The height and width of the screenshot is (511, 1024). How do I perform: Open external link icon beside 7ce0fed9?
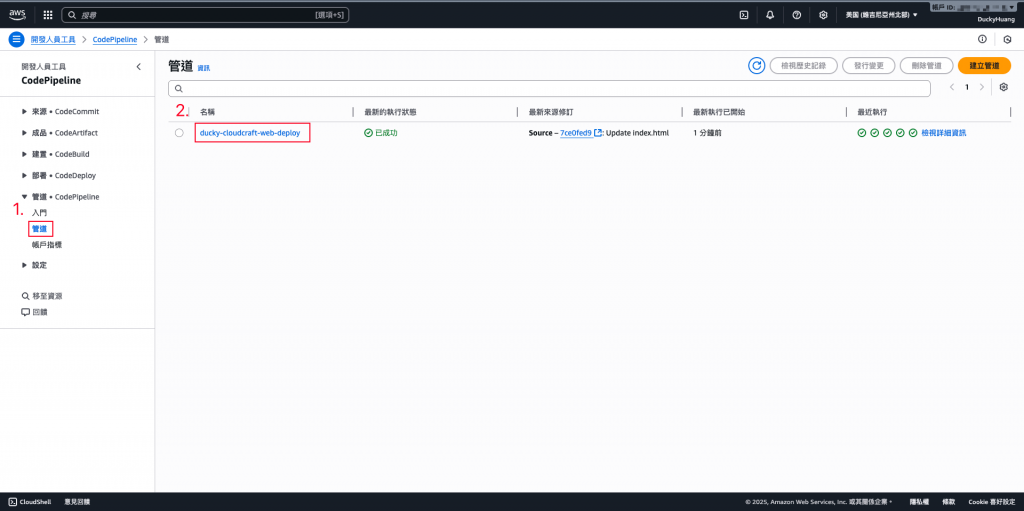[598, 133]
